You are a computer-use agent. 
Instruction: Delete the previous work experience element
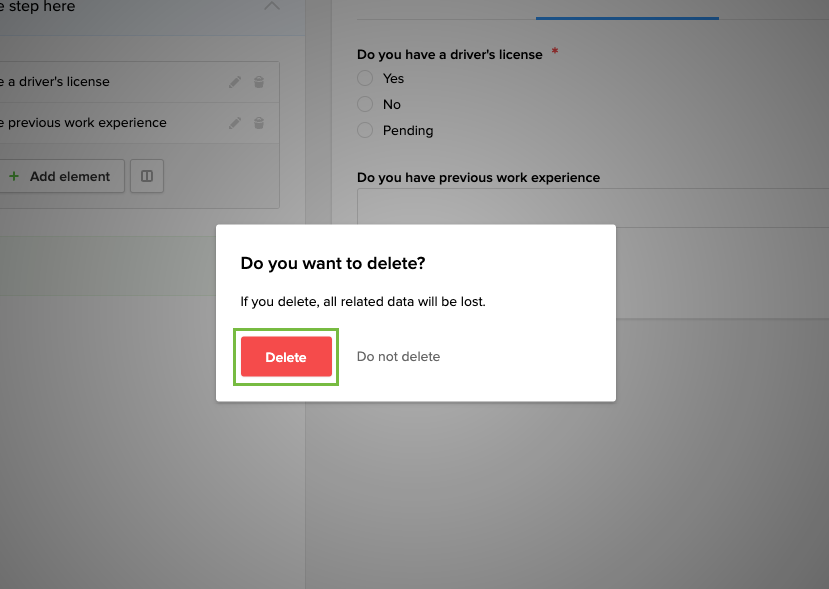[259, 123]
